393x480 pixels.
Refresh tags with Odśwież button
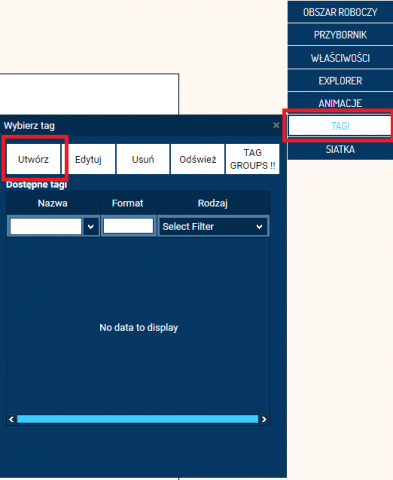(198, 159)
